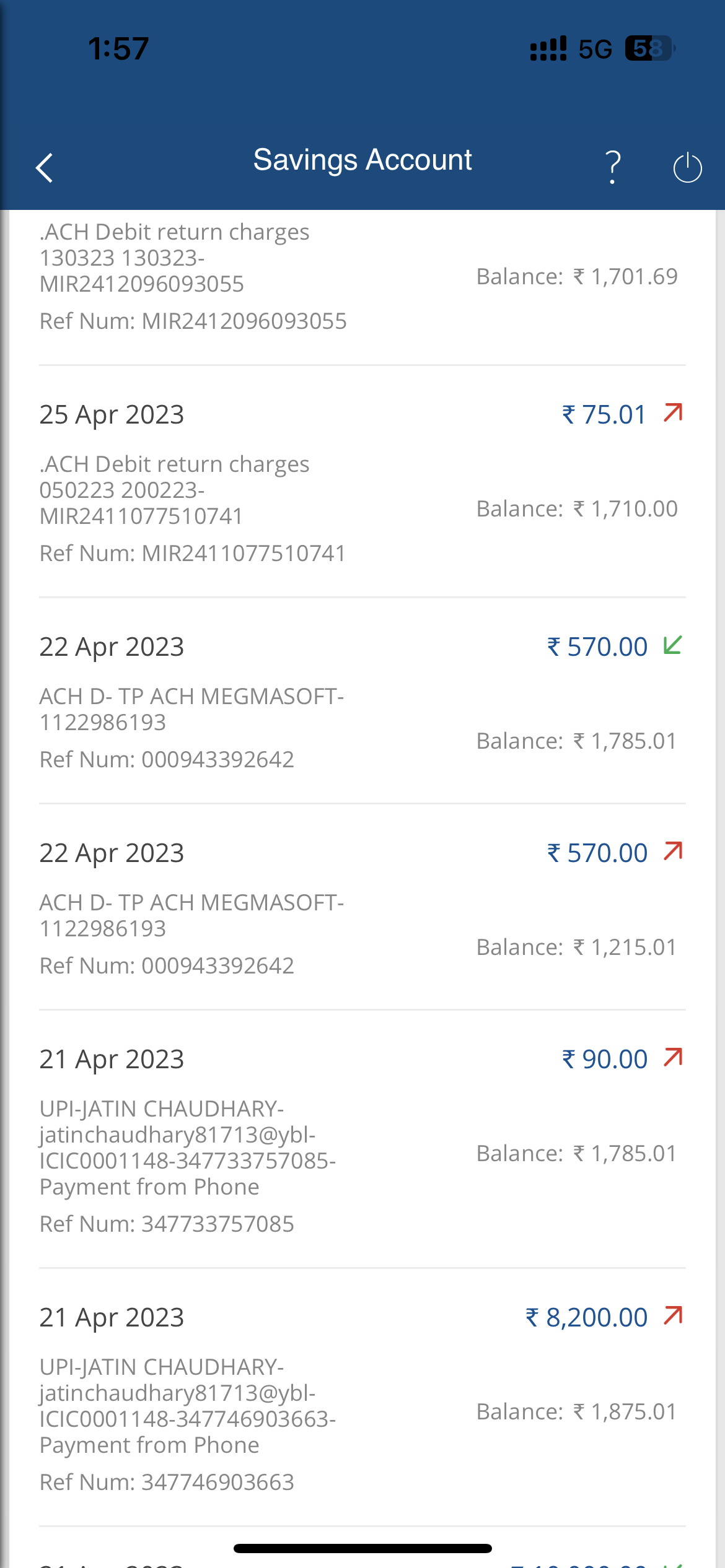Tap the 5G signal status indicator
725x1568 pixels.
[x=595, y=49]
